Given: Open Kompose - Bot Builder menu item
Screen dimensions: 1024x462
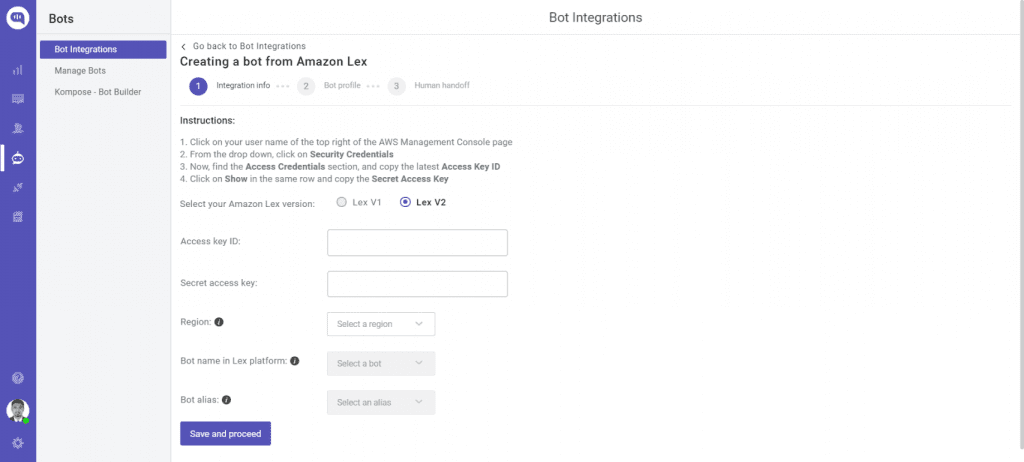Looking at the screenshot, I should click(x=98, y=92).
